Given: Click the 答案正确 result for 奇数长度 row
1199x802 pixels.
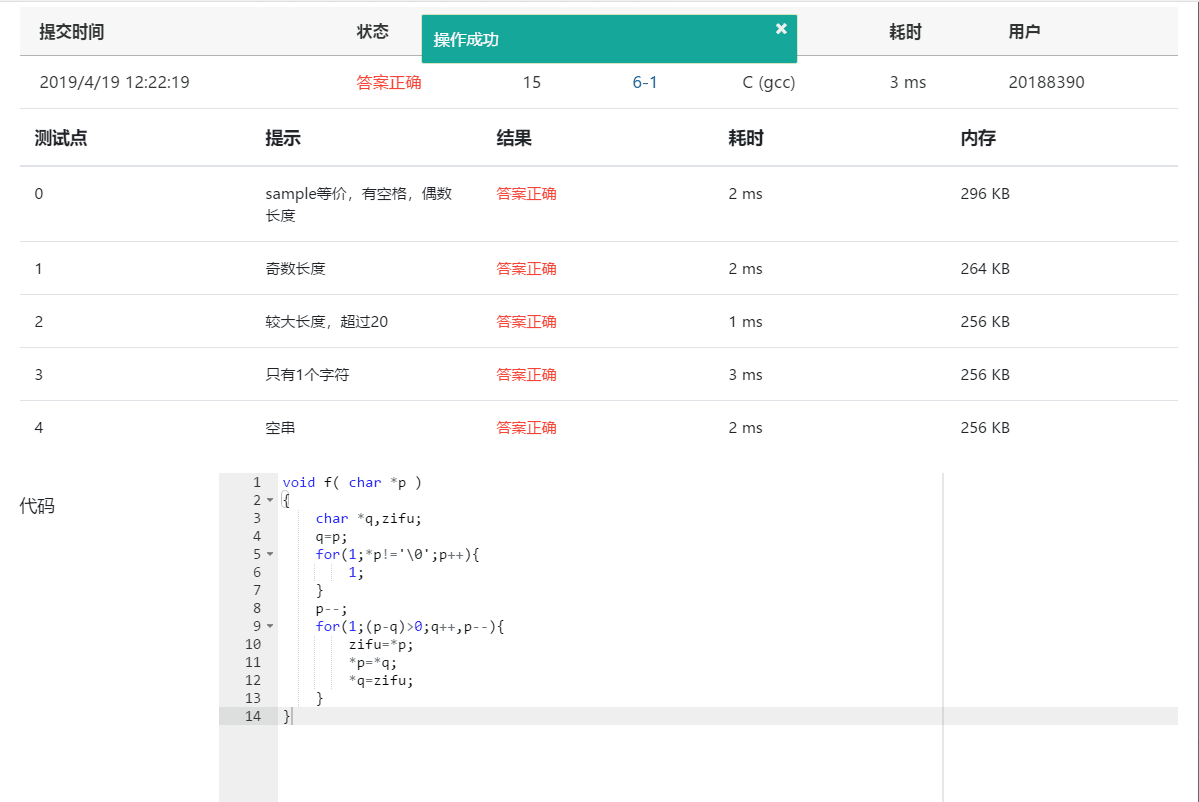Looking at the screenshot, I should click(x=526, y=269).
